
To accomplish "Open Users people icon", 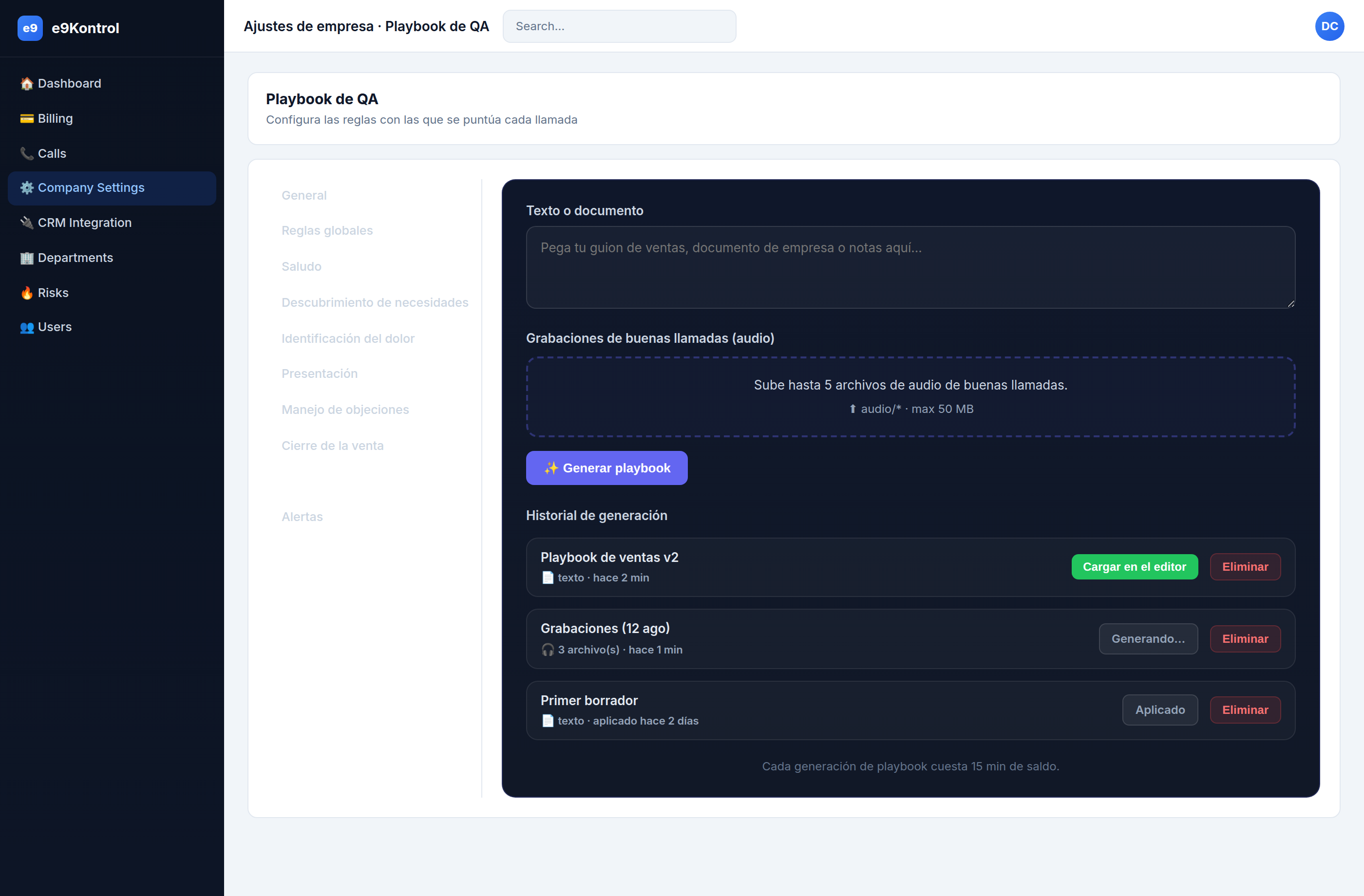I will [26, 327].
